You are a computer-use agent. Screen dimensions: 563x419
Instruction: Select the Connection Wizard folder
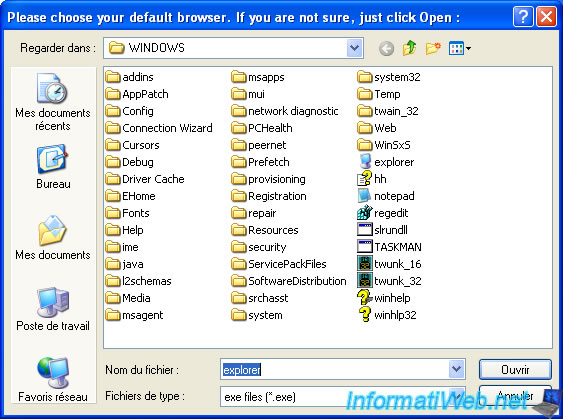[x=159, y=128]
